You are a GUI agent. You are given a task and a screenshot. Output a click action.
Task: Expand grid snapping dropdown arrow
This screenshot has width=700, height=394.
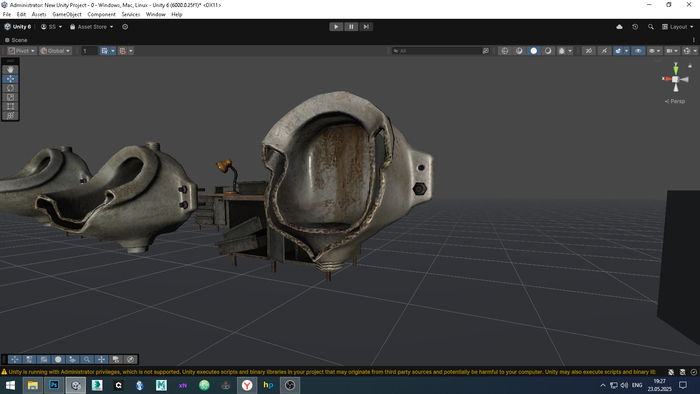(x=112, y=51)
